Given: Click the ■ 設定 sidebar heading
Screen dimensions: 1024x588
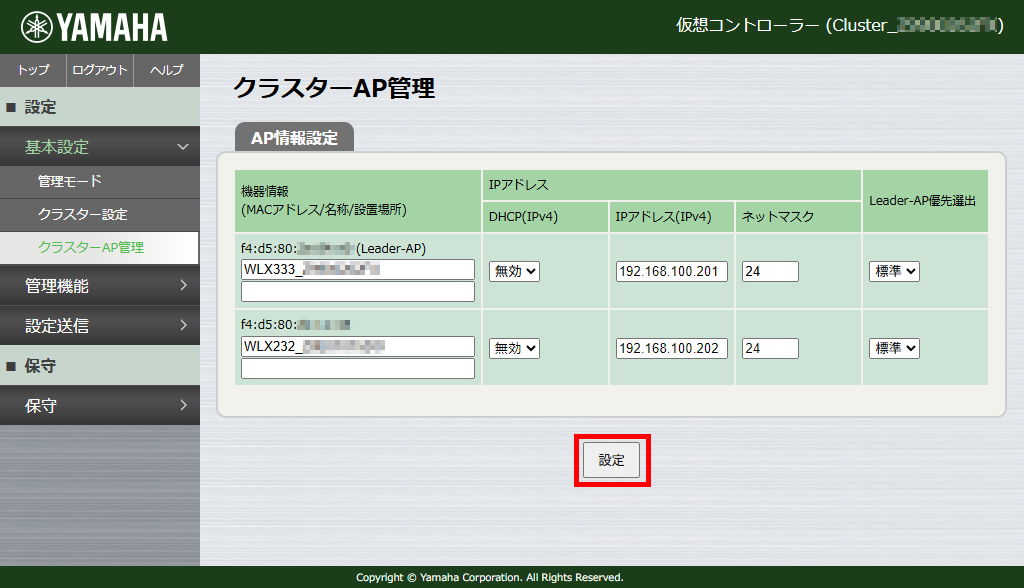Looking at the screenshot, I should (100, 107).
